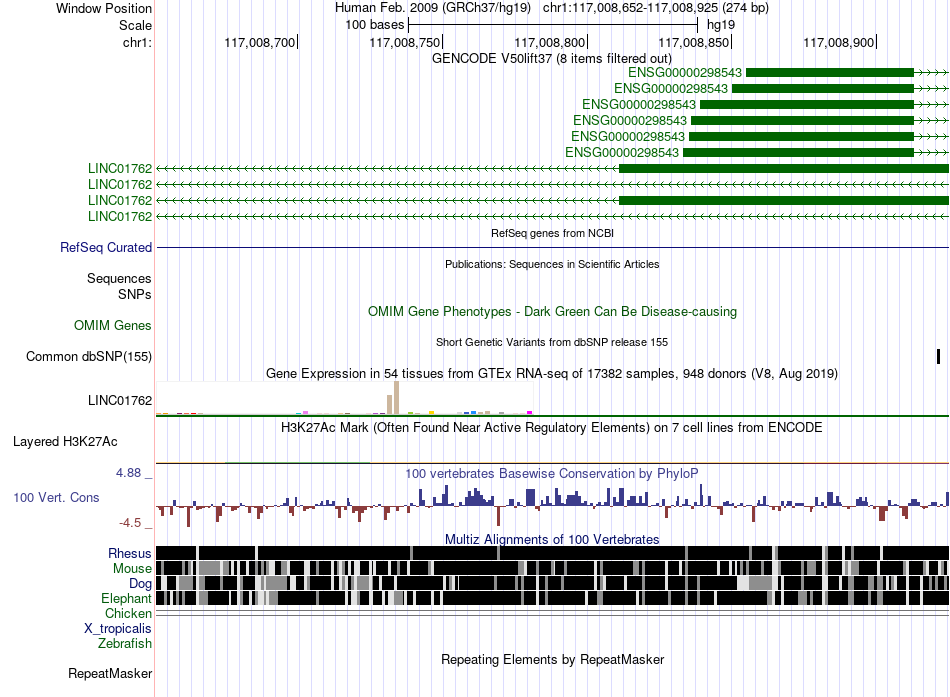
Task: Open Repeating Elements by RepeatMasker title
Action: (553, 659)
